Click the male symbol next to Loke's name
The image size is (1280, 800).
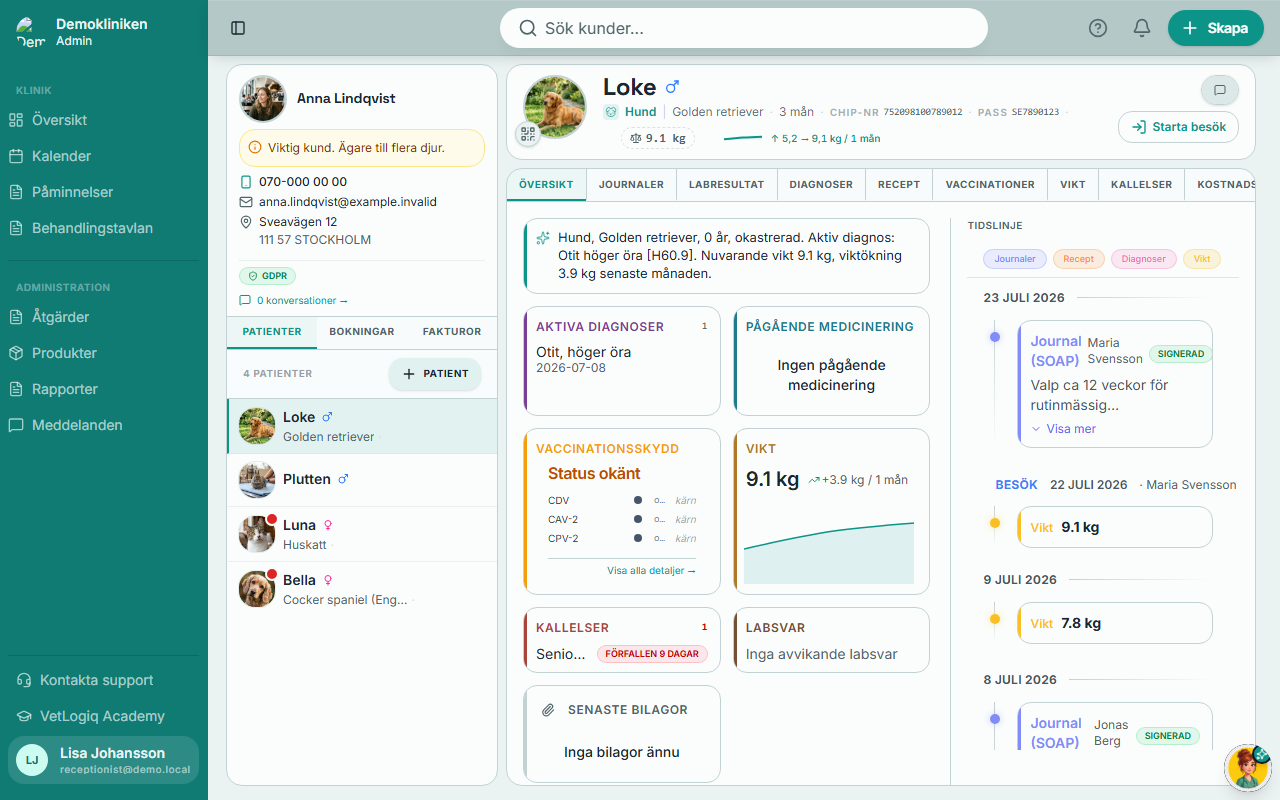click(672, 87)
